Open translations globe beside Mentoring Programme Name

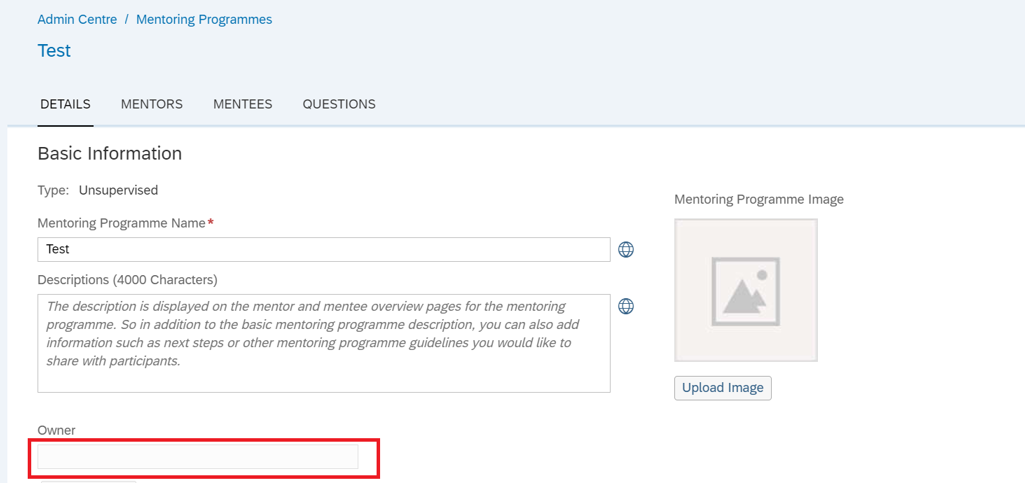click(626, 249)
